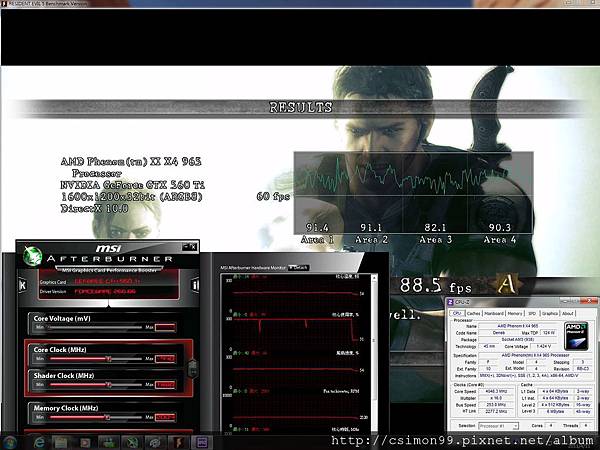
Task: Click the Area 1 score 91.4
Action: coord(317,228)
